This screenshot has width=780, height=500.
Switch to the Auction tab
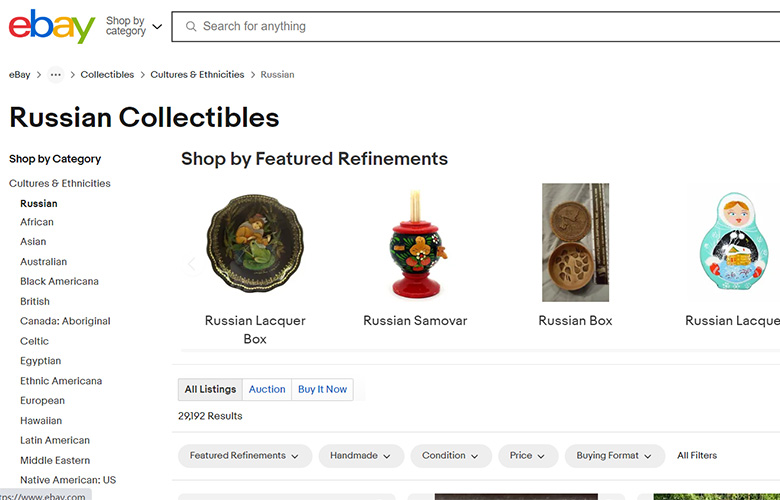267,389
